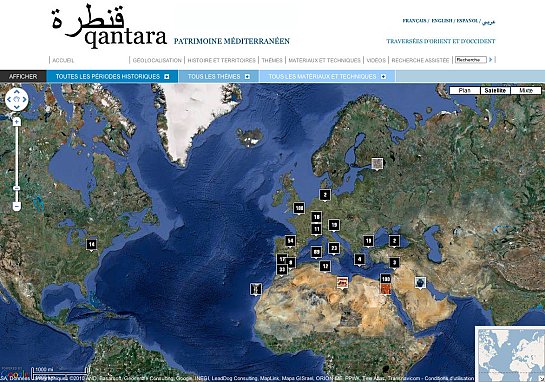Open the 14 cluster marker over the USA
The width and height of the screenshot is (545, 382).
pyautogui.click(x=91, y=245)
